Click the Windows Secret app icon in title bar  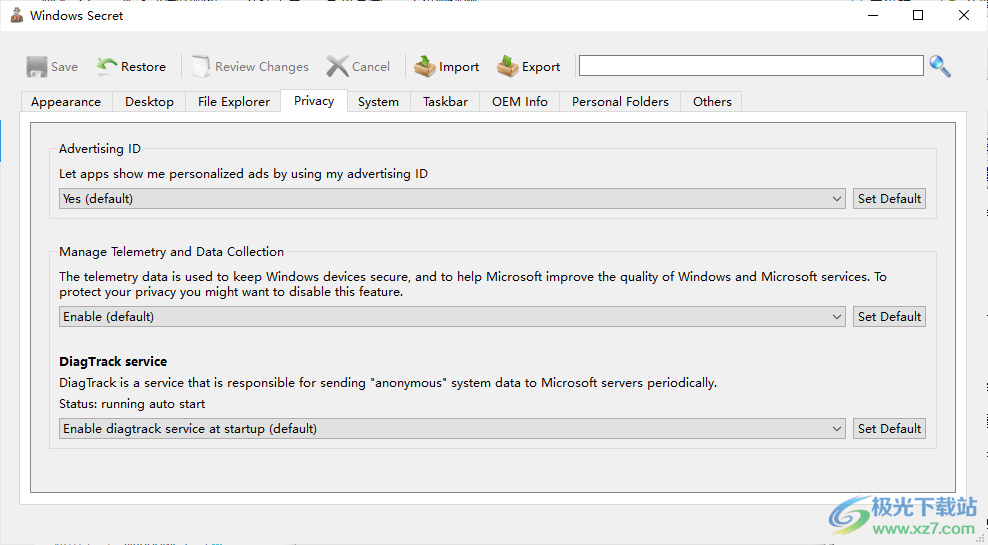tap(17, 16)
